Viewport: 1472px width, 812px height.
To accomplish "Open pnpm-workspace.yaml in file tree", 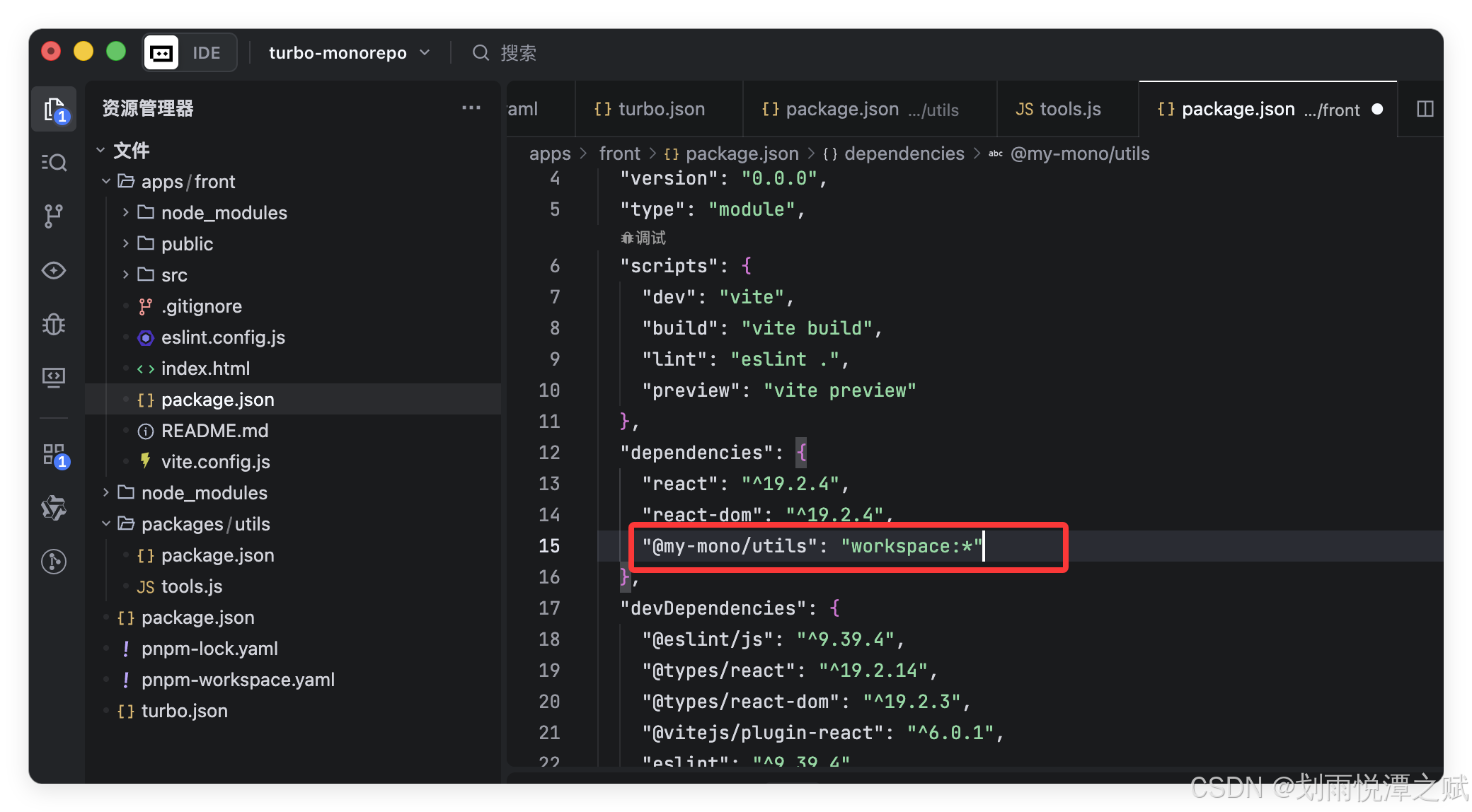I will (x=238, y=680).
